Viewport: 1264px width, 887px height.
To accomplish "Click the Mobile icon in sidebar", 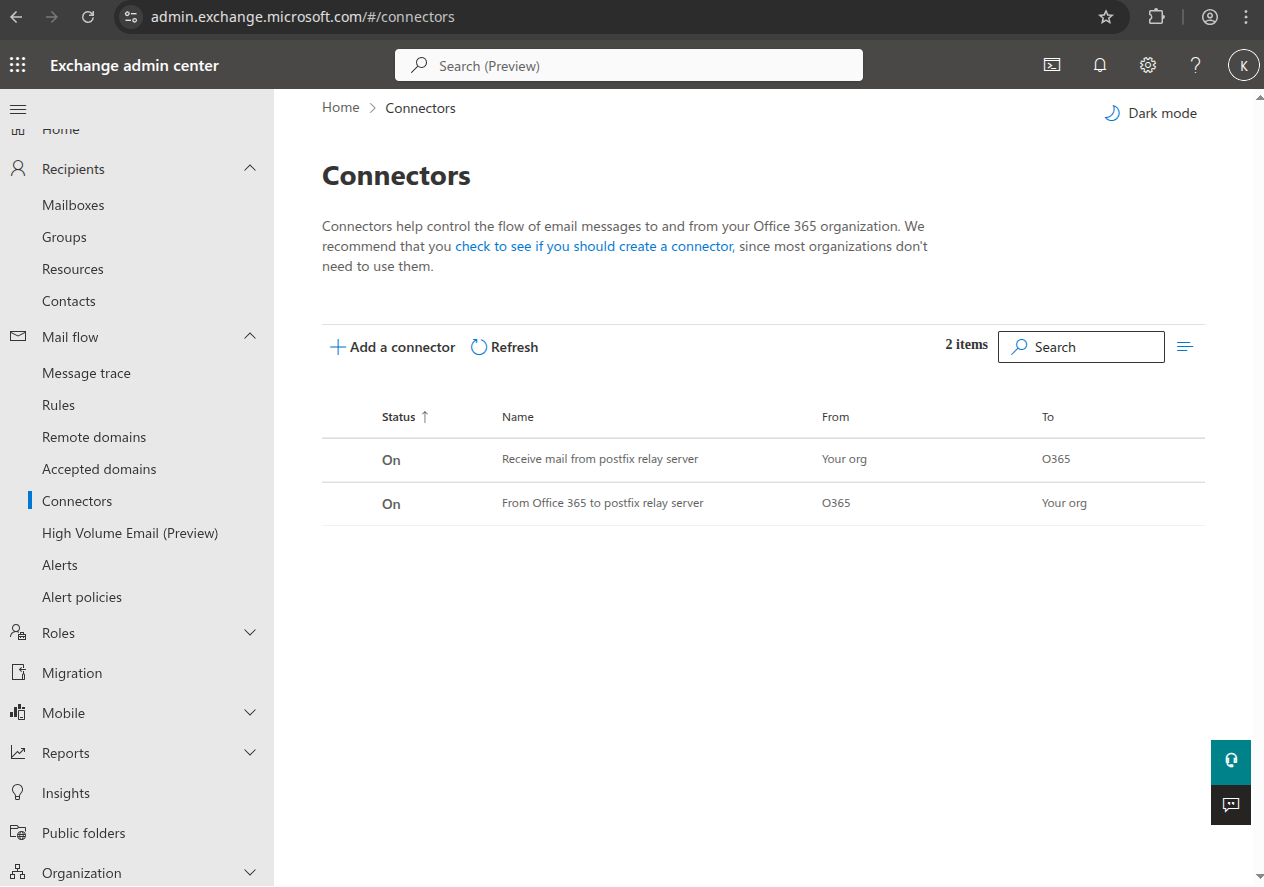I will [18, 713].
